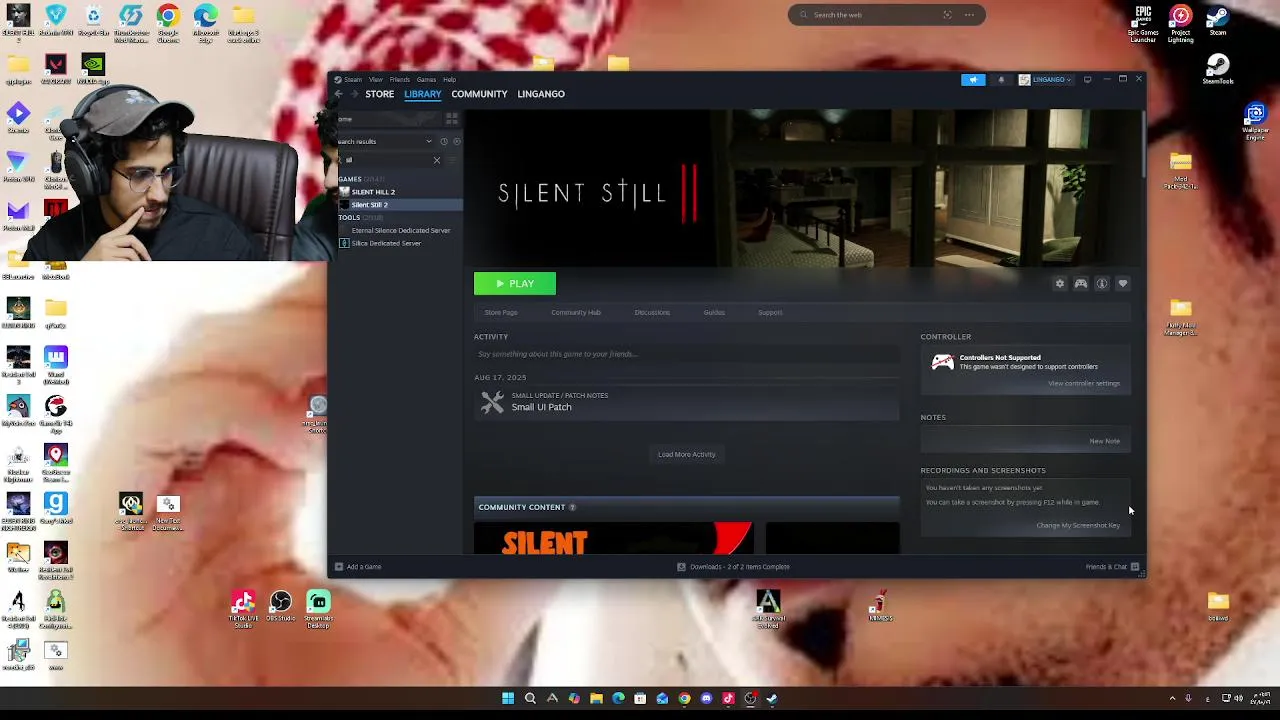
Task: Open taskbar Search icon
Action: pos(530,699)
